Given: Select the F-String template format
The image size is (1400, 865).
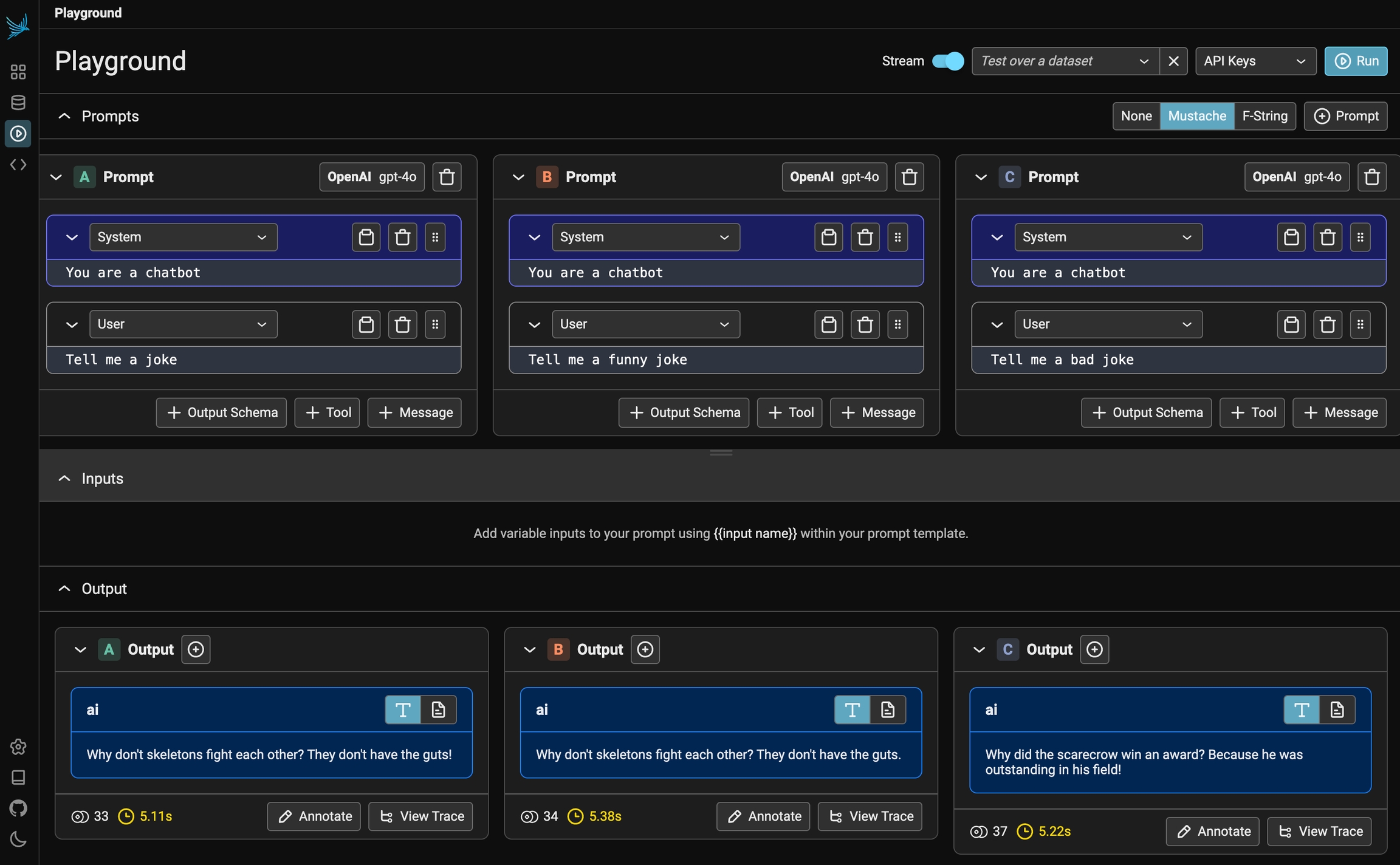Looking at the screenshot, I should coord(1264,116).
